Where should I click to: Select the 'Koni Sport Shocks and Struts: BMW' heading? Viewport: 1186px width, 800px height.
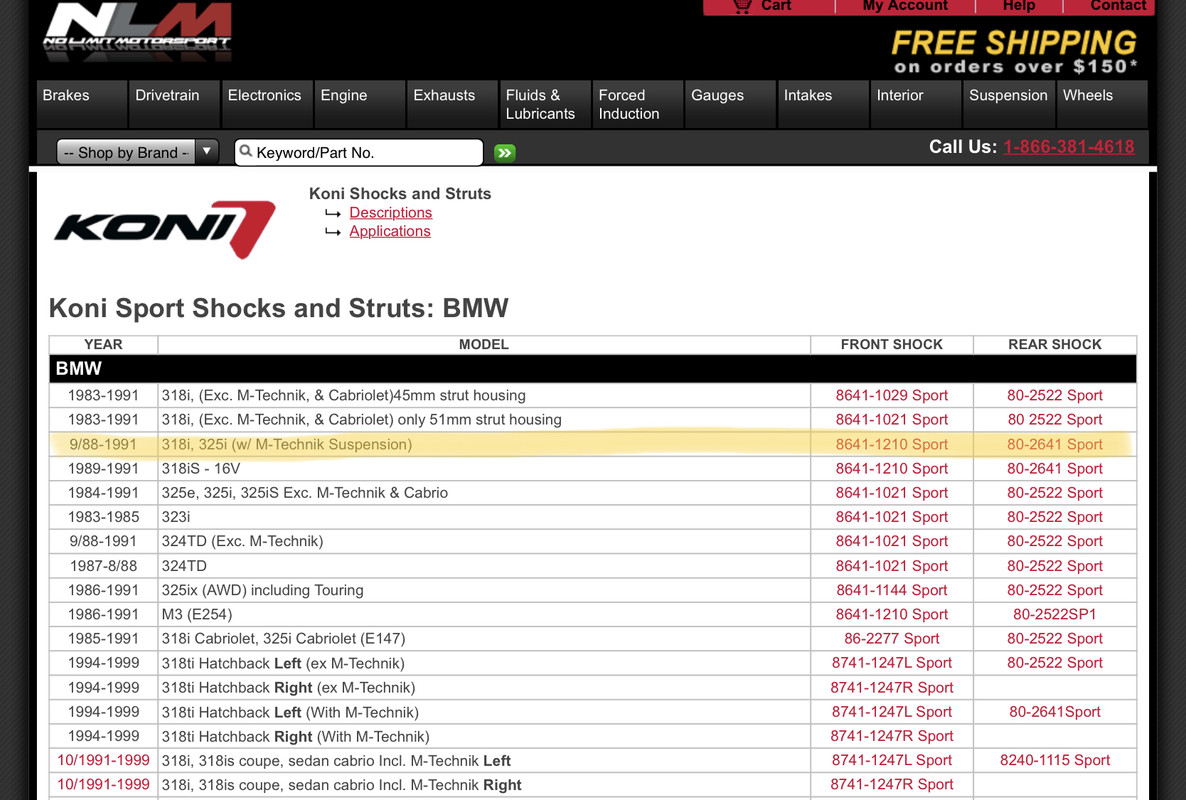tap(278, 309)
